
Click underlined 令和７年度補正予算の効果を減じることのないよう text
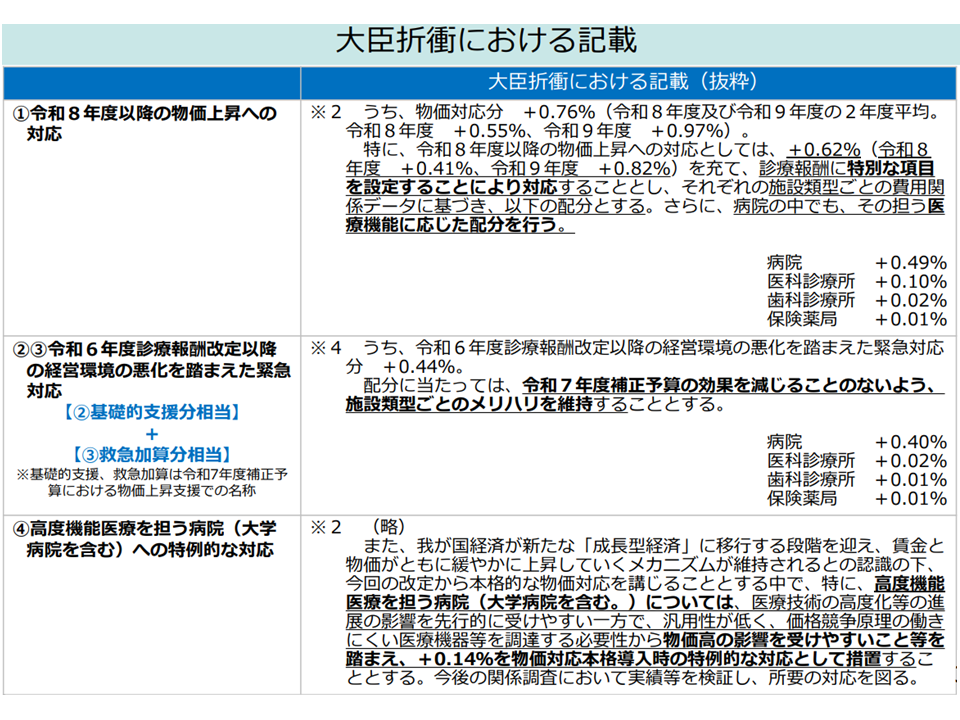(x=732, y=385)
